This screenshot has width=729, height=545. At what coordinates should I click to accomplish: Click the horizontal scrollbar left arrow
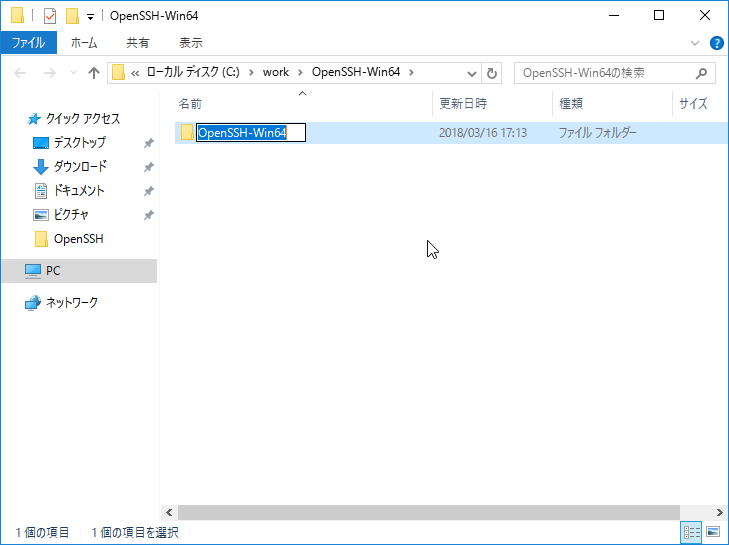(x=169, y=512)
